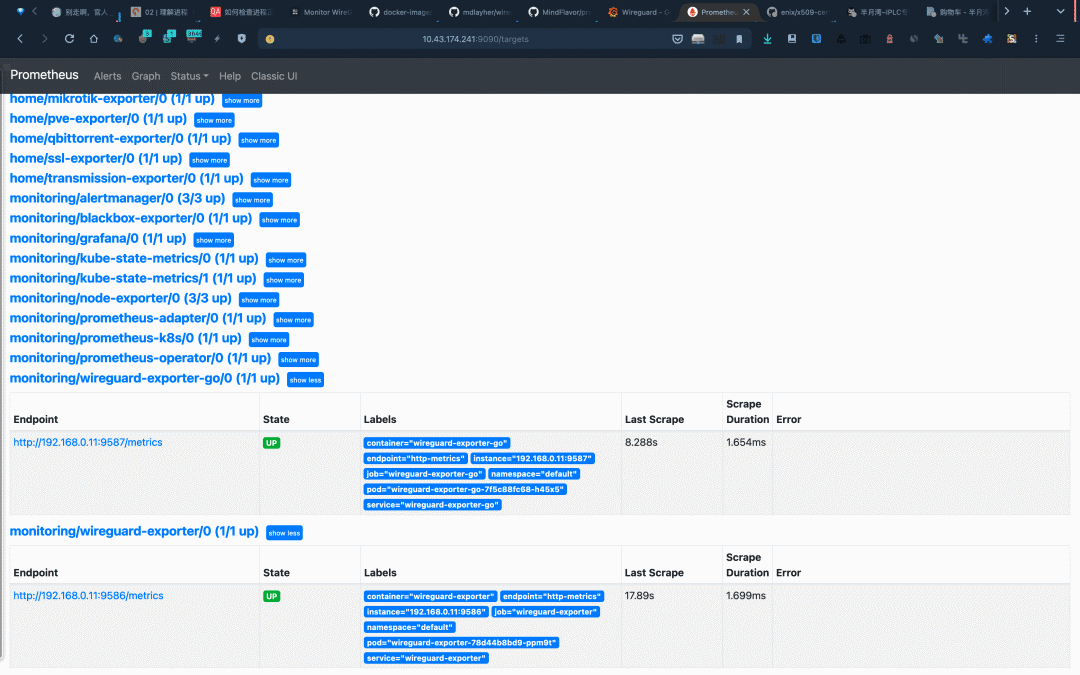
Task: Expand home/mikrotik-exporter/0 with show more
Action: pos(242,101)
